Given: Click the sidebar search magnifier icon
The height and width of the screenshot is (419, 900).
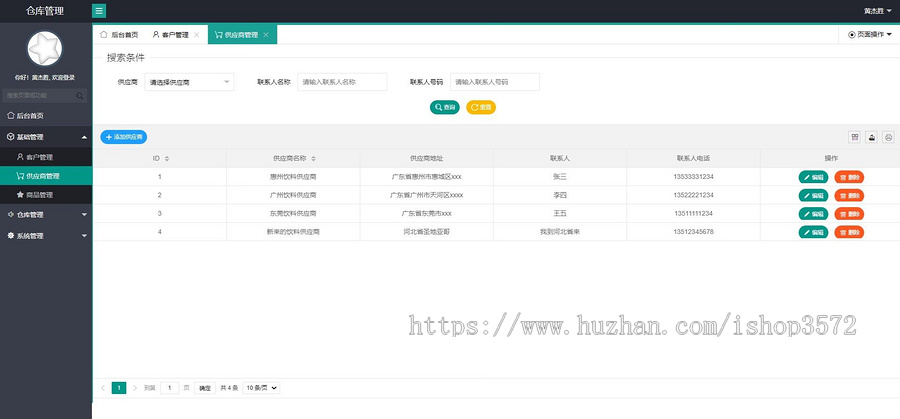Looking at the screenshot, I should click(x=80, y=96).
